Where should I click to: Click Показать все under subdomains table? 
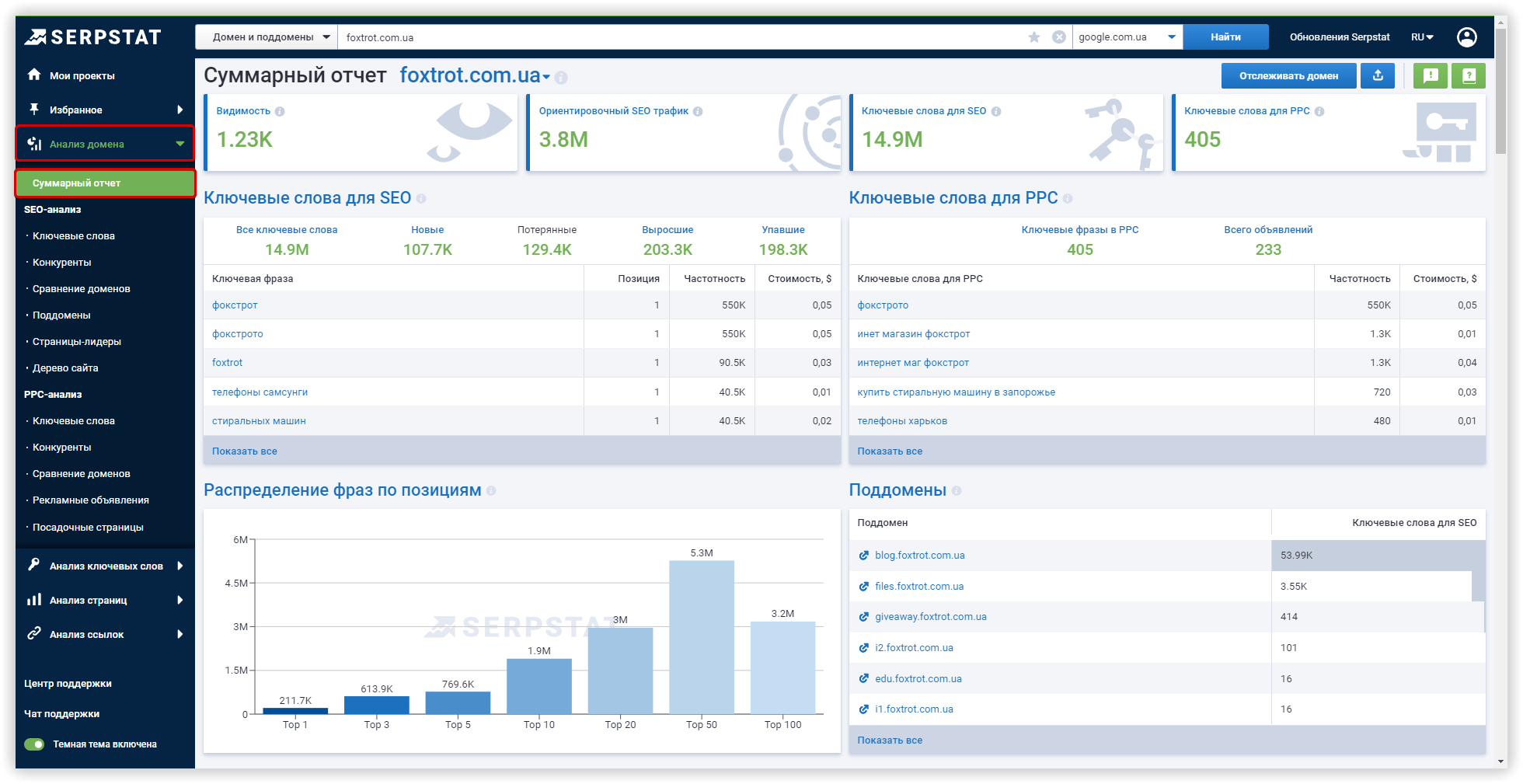(x=890, y=740)
